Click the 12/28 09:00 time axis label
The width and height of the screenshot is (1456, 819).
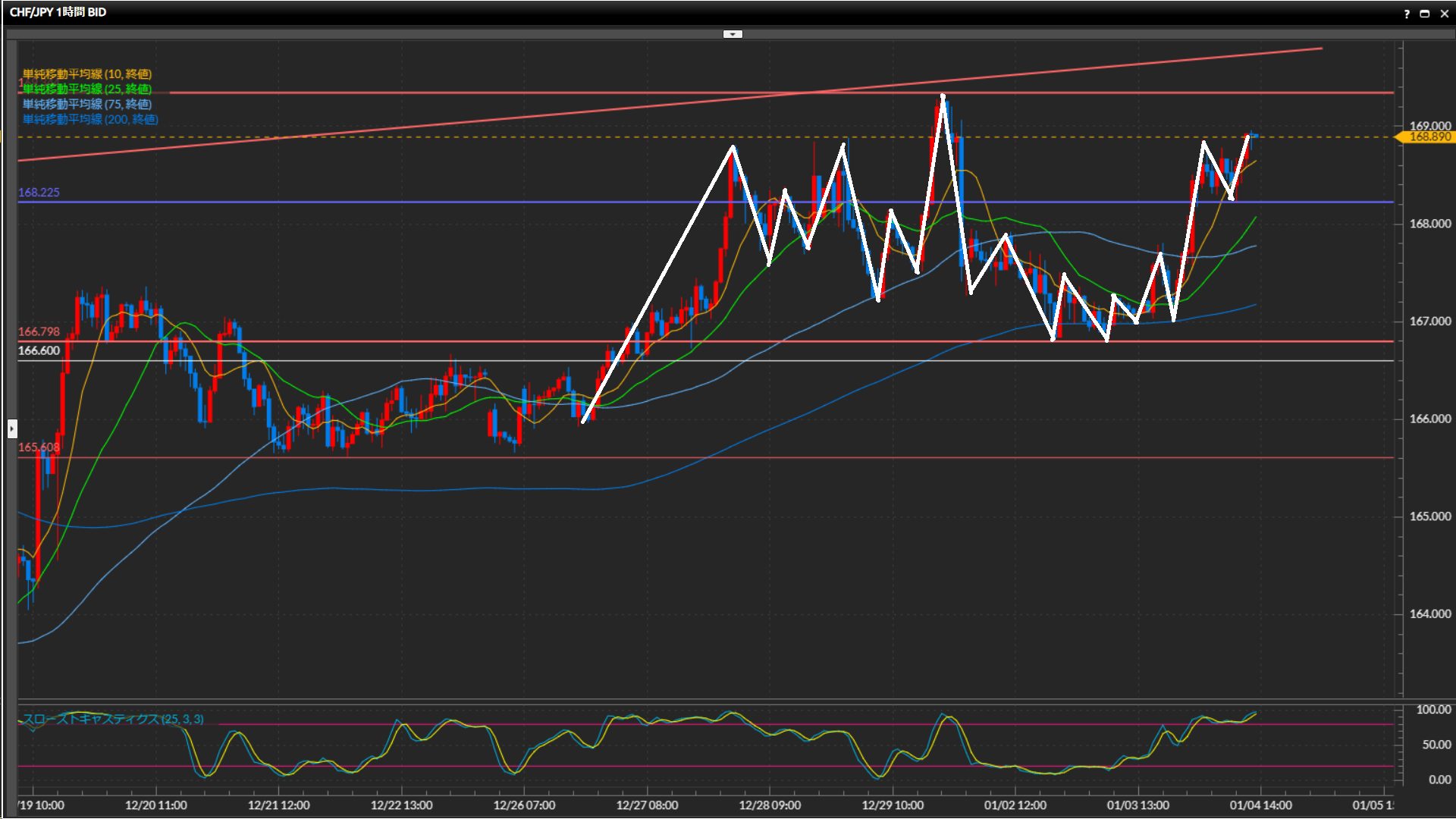pyautogui.click(x=769, y=805)
